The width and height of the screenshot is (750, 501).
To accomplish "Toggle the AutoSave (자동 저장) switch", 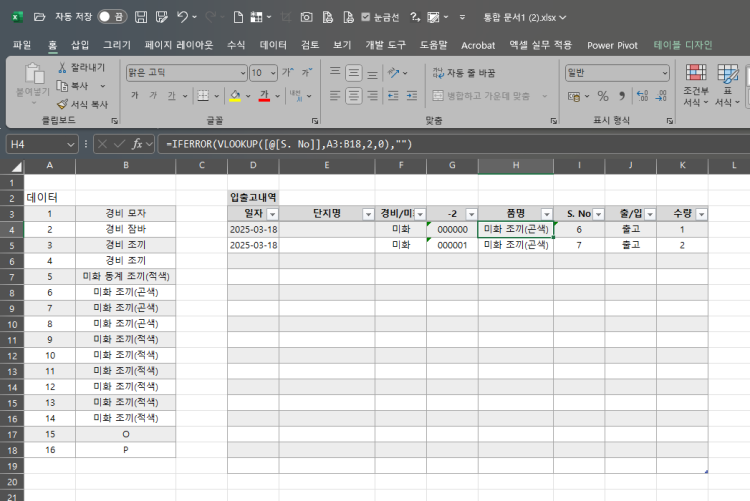I will [x=111, y=17].
